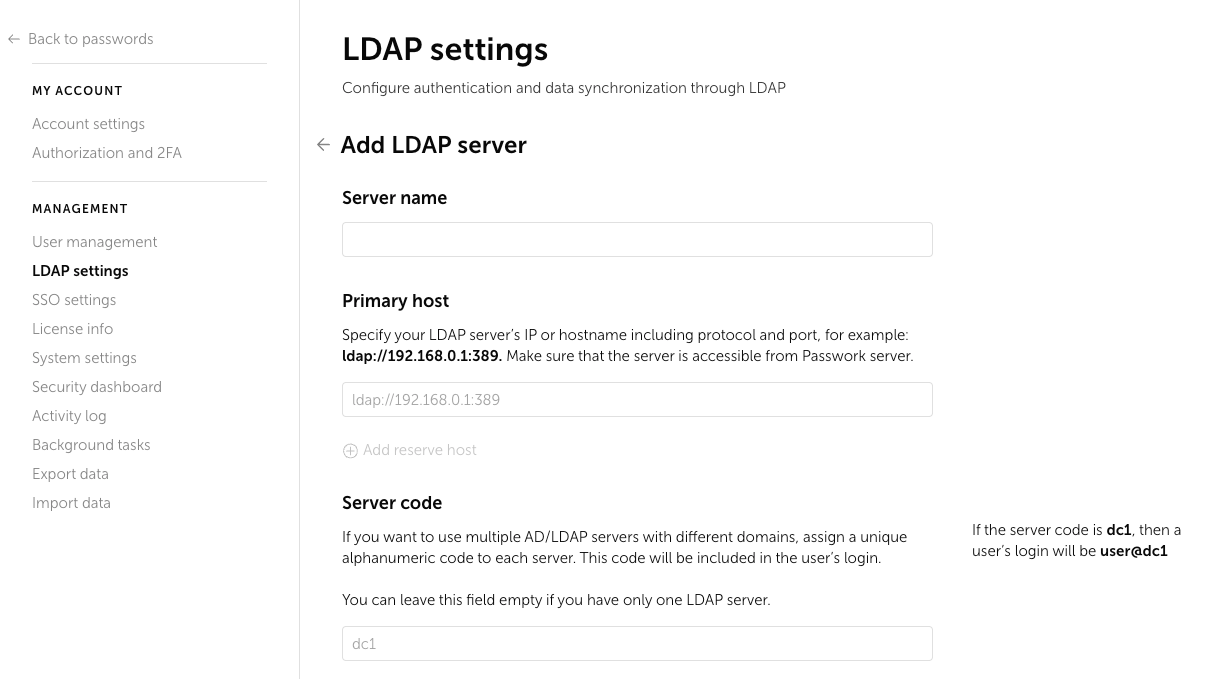Click the Server name input field
This screenshot has width=1210, height=679.
point(637,239)
